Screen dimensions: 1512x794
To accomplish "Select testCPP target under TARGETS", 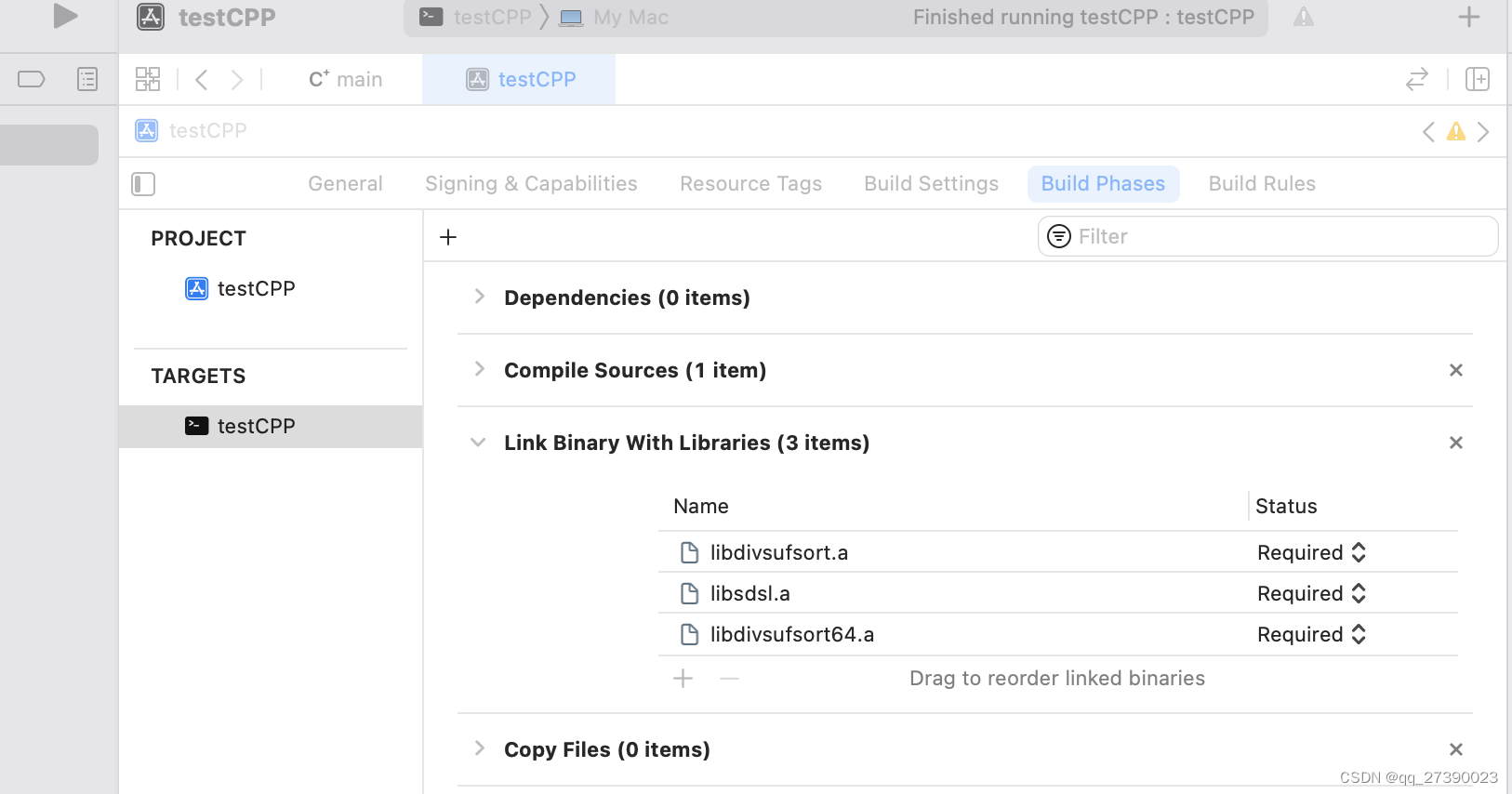I will pyautogui.click(x=271, y=426).
